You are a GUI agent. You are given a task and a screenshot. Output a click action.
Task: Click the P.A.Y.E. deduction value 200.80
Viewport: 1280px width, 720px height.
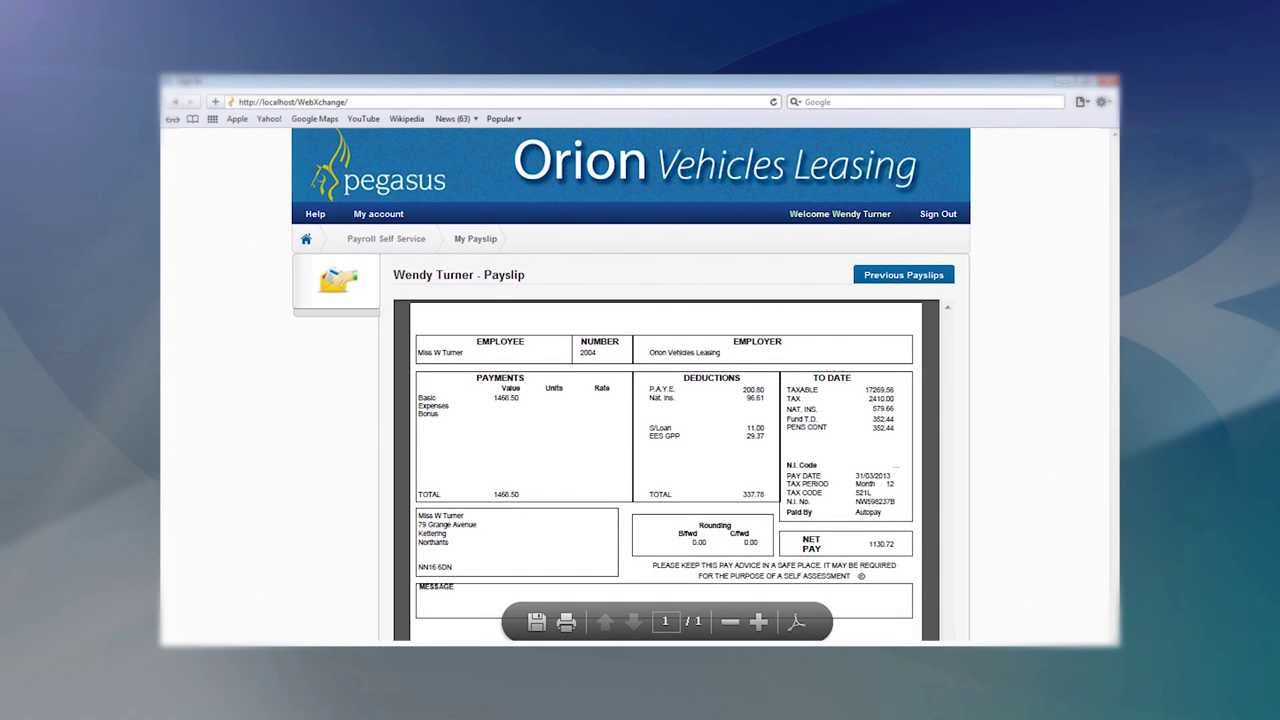pyautogui.click(x=753, y=390)
